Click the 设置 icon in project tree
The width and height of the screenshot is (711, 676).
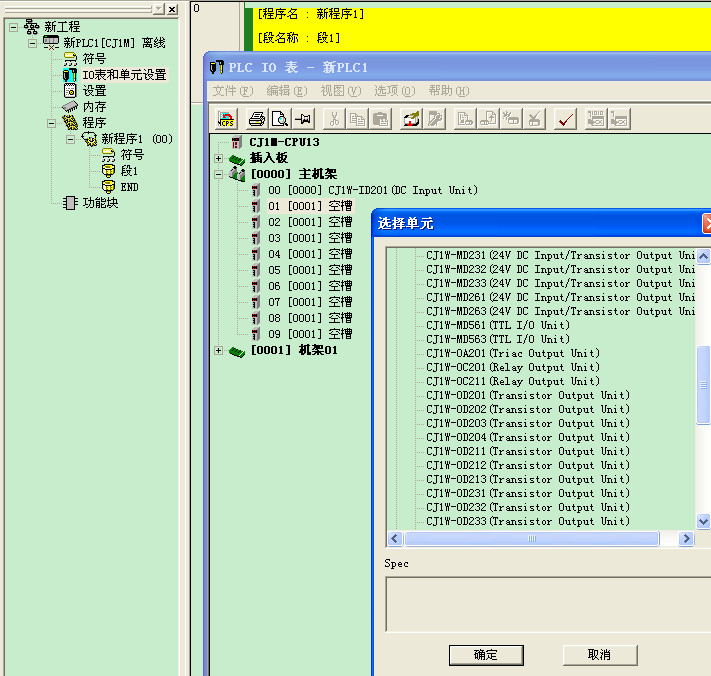coord(70,91)
